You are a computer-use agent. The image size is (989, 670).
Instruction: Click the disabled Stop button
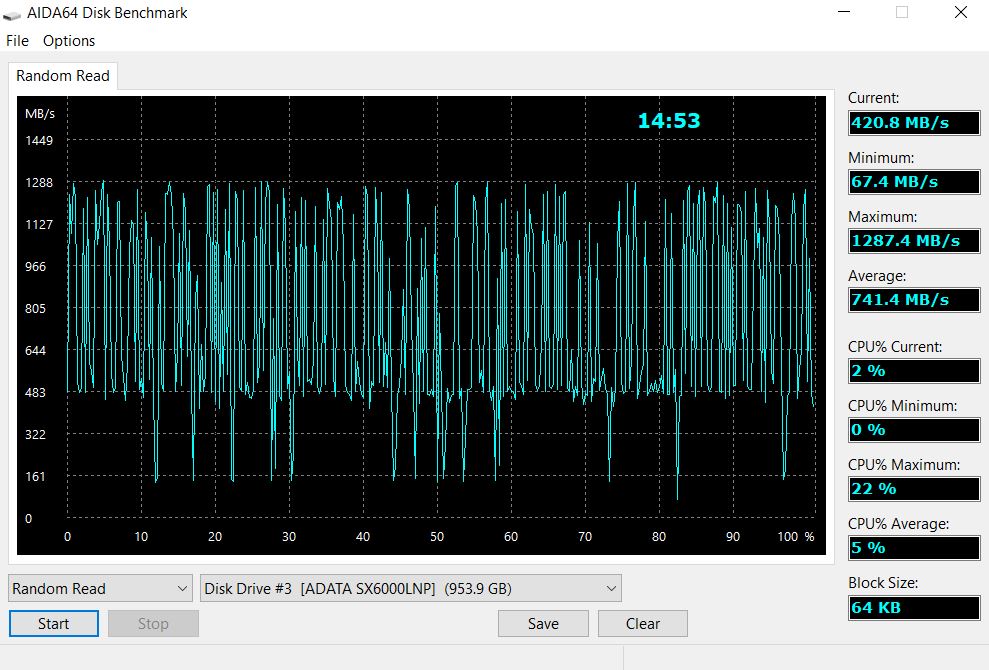tap(153, 624)
